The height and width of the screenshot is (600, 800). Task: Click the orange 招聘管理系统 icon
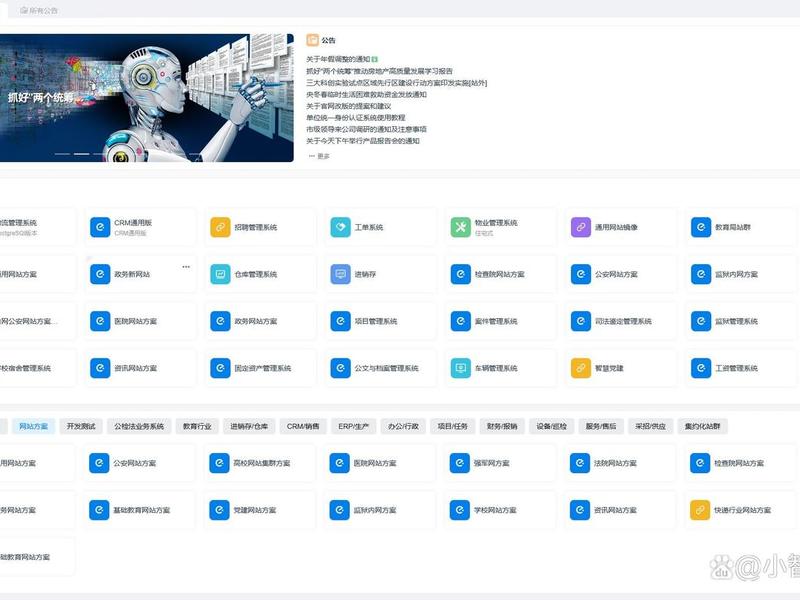coord(220,227)
